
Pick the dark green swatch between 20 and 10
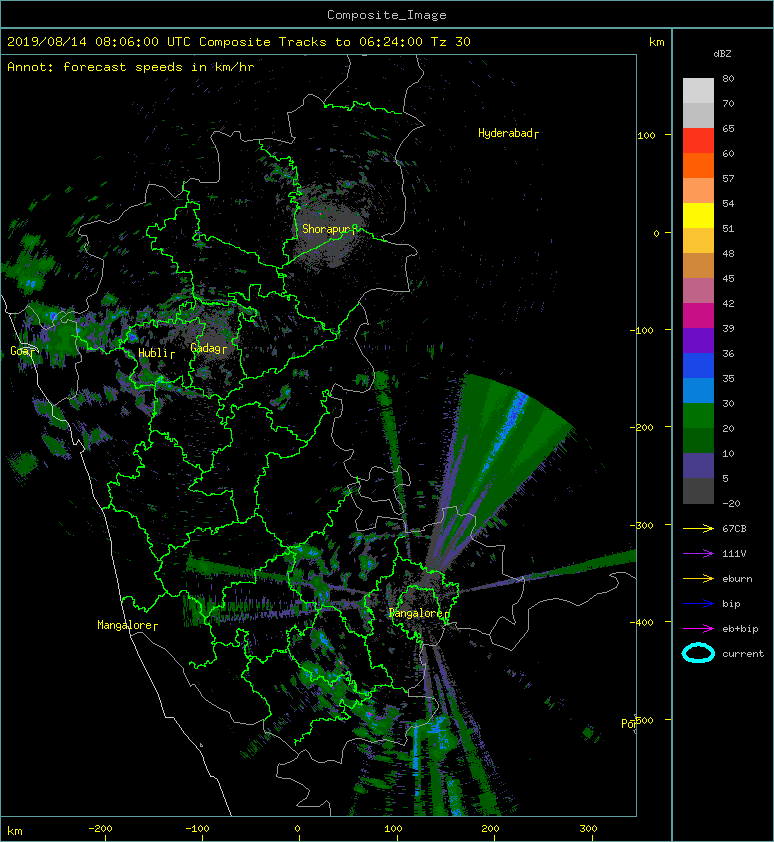698,441
